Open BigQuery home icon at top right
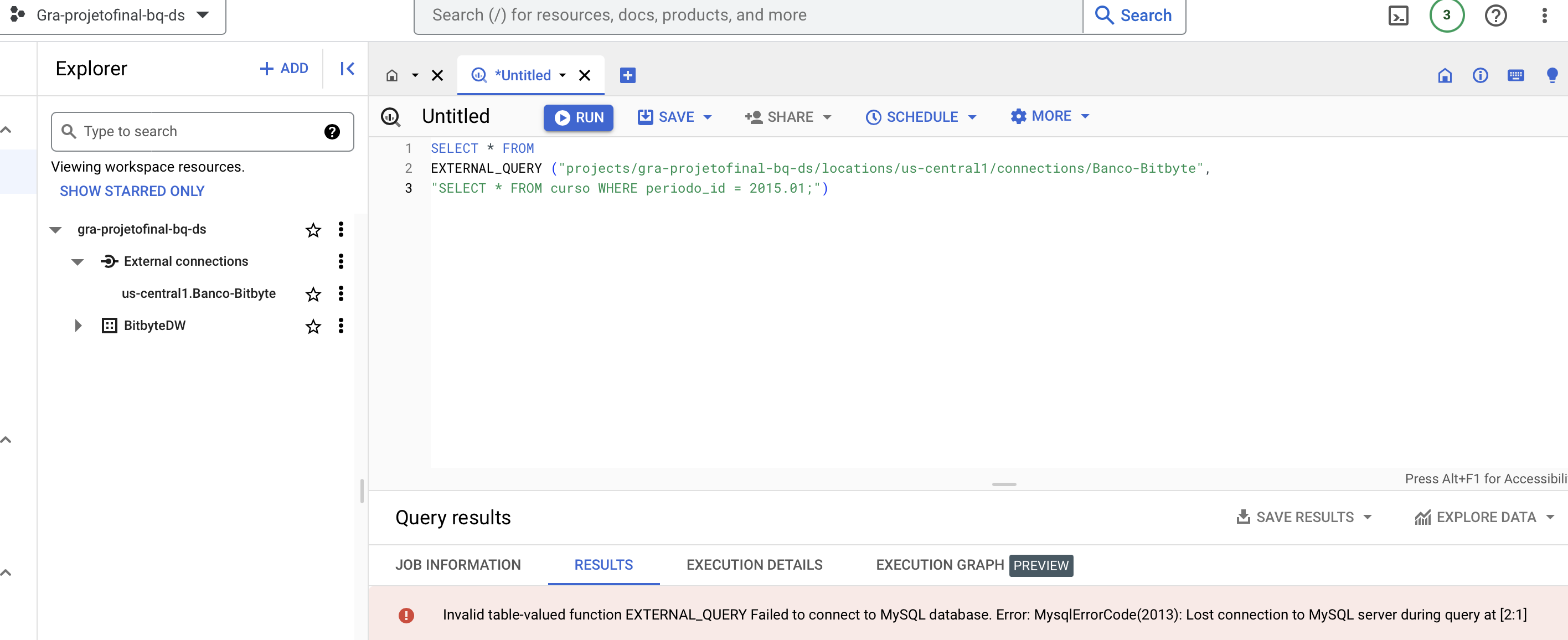The height and width of the screenshot is (640, 1568). [x=1445, y=75]
